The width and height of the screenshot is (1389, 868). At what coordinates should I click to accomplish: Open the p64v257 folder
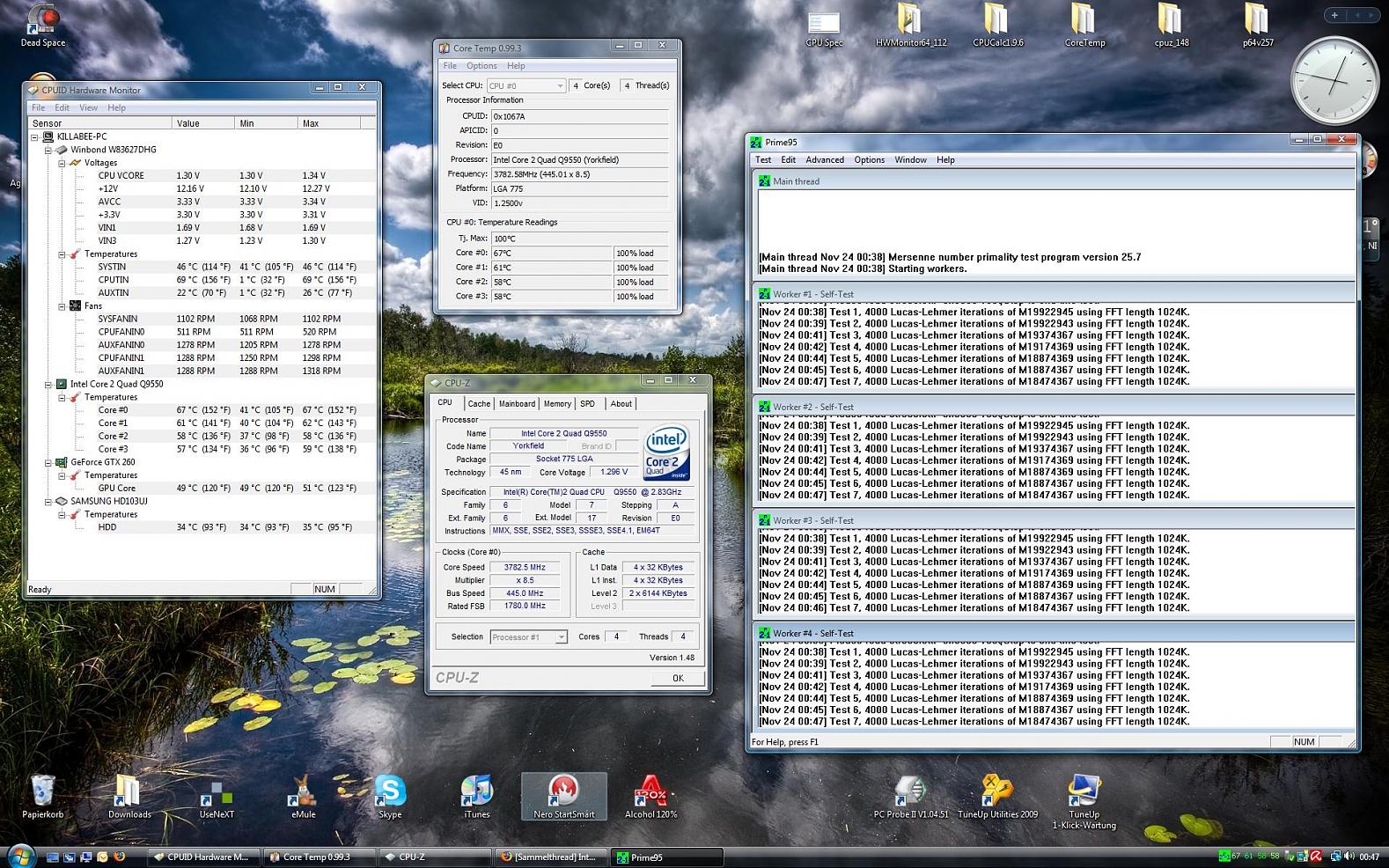click(1258, 25)
